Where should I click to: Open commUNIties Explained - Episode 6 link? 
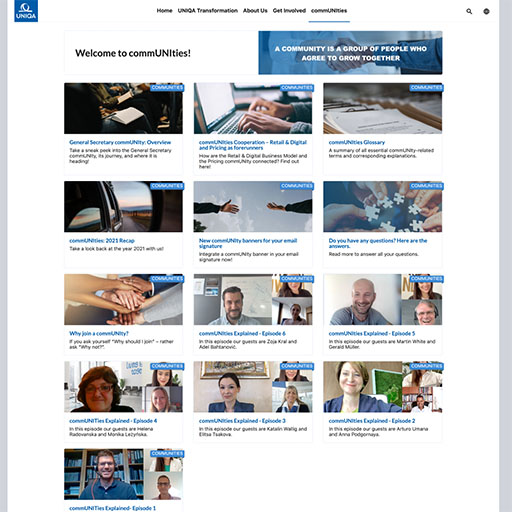click(x=242, y=333)
